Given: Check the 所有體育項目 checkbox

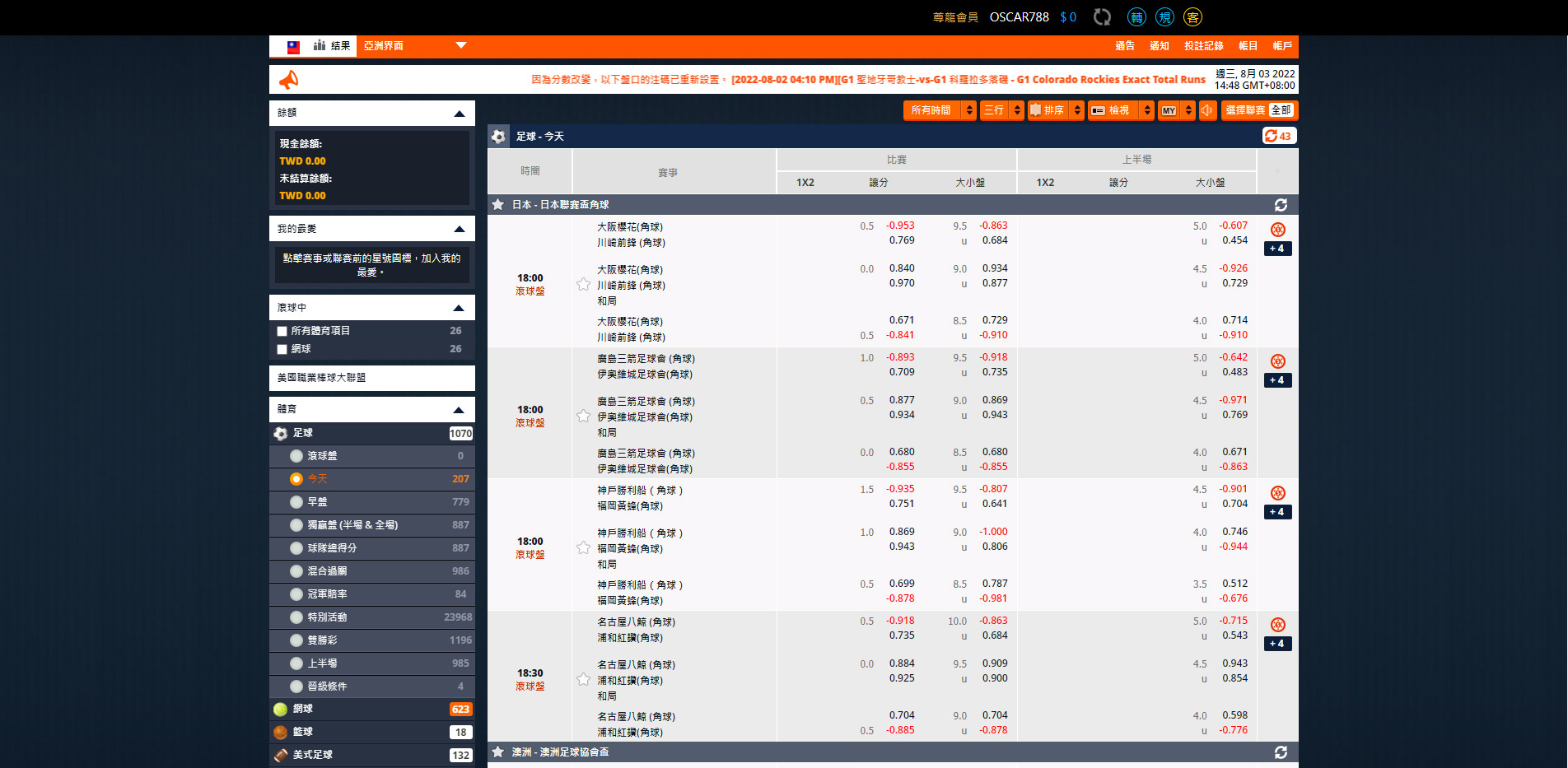Looking at the screenshot, I should tap(282, 331).
